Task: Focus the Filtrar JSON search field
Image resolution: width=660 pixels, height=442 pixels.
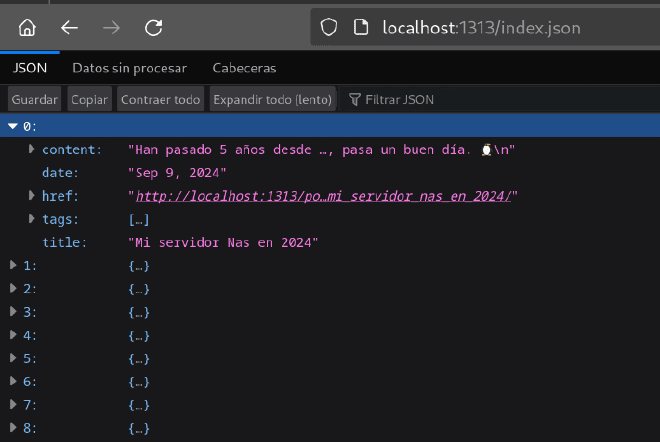Action: [501, 99]
